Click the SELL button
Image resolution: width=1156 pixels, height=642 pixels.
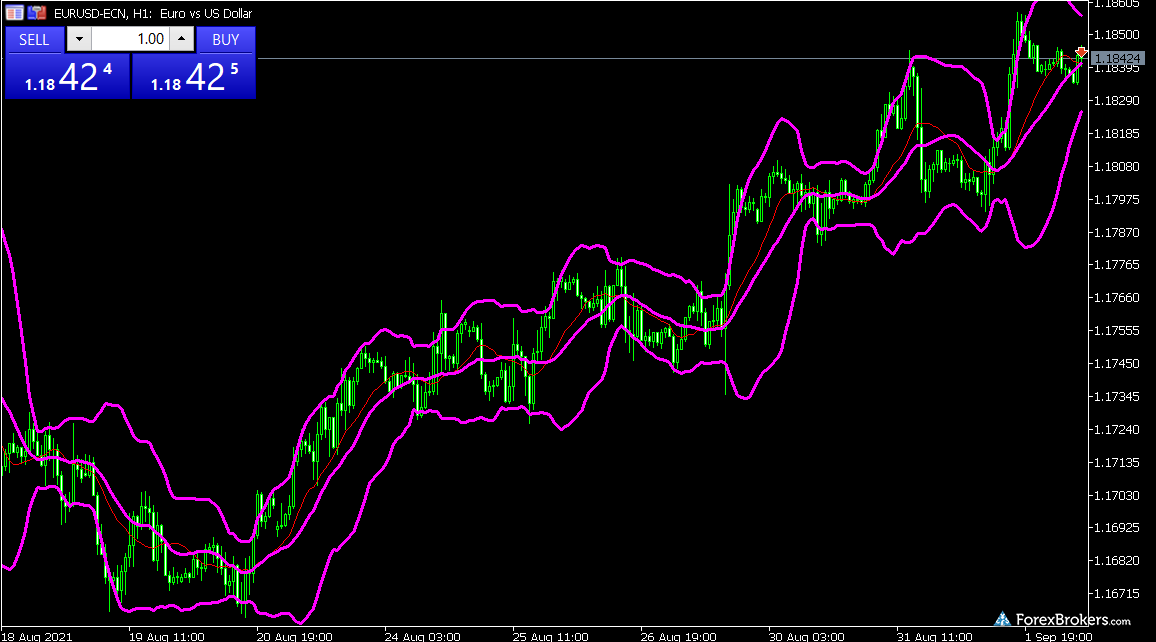(x=34, y=40)
